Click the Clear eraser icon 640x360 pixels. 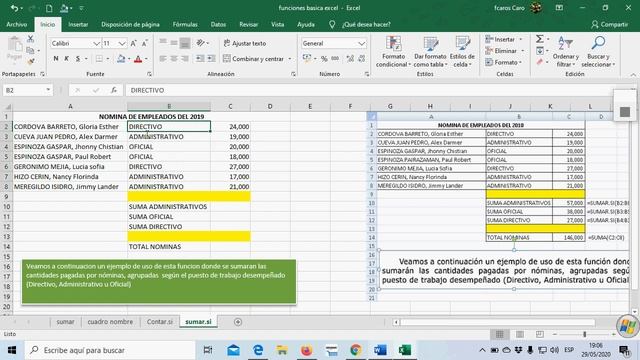pos(540,62)
